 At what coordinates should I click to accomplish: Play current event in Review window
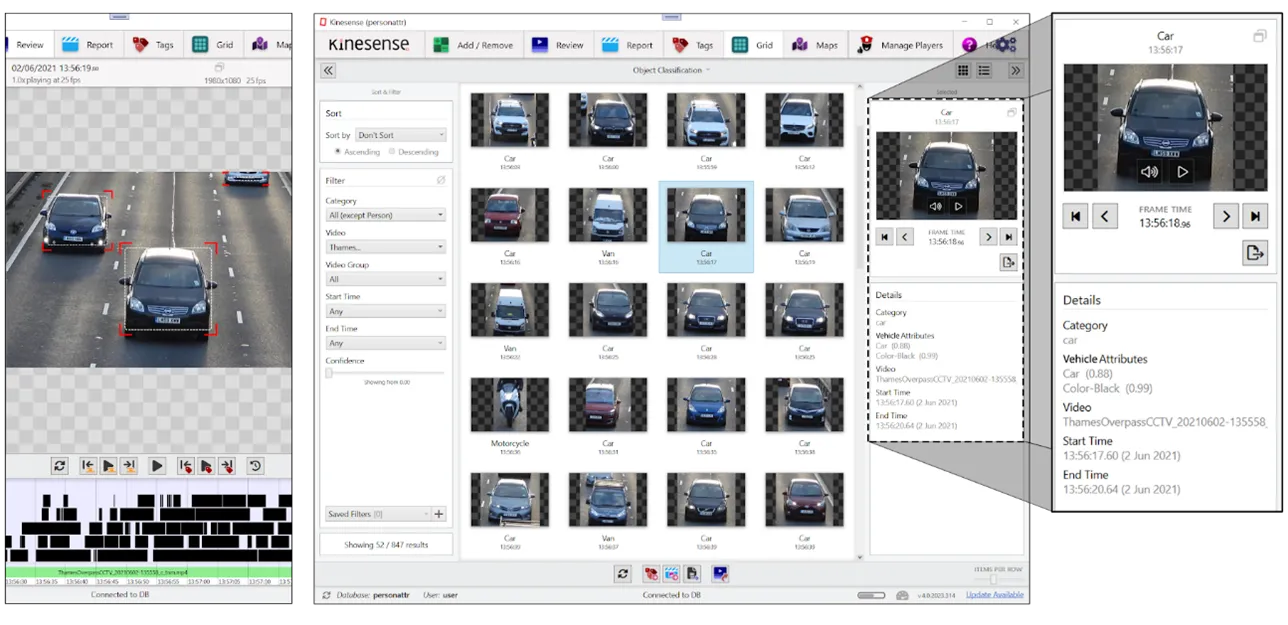tap(109, 466)
